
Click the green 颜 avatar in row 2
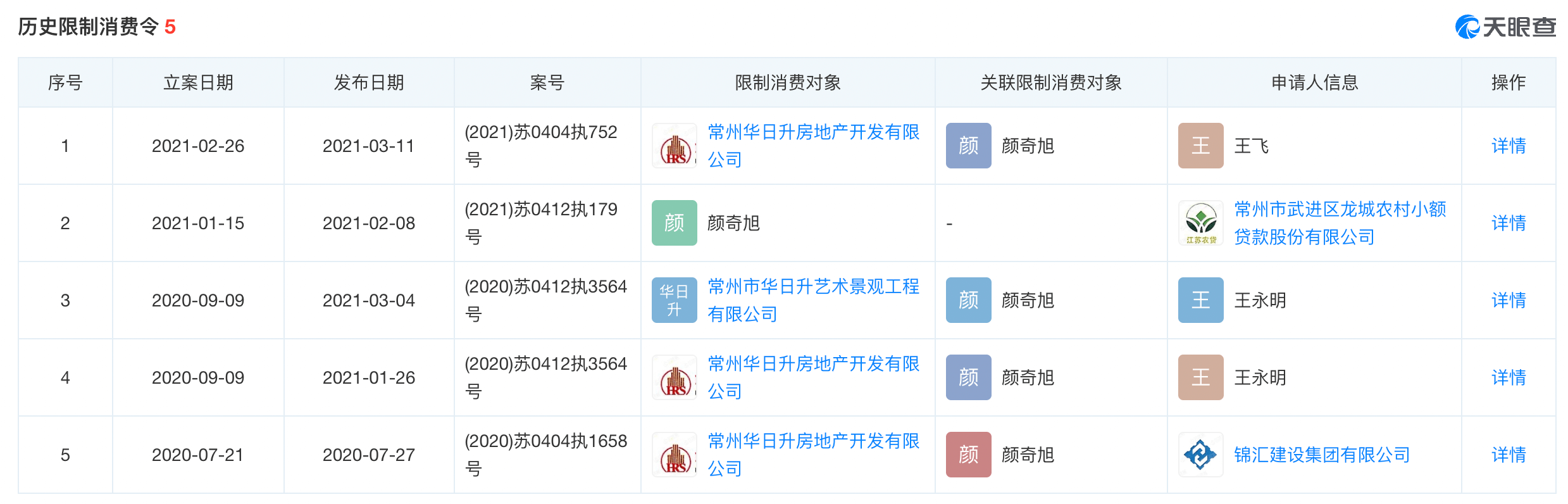(673, 223)
